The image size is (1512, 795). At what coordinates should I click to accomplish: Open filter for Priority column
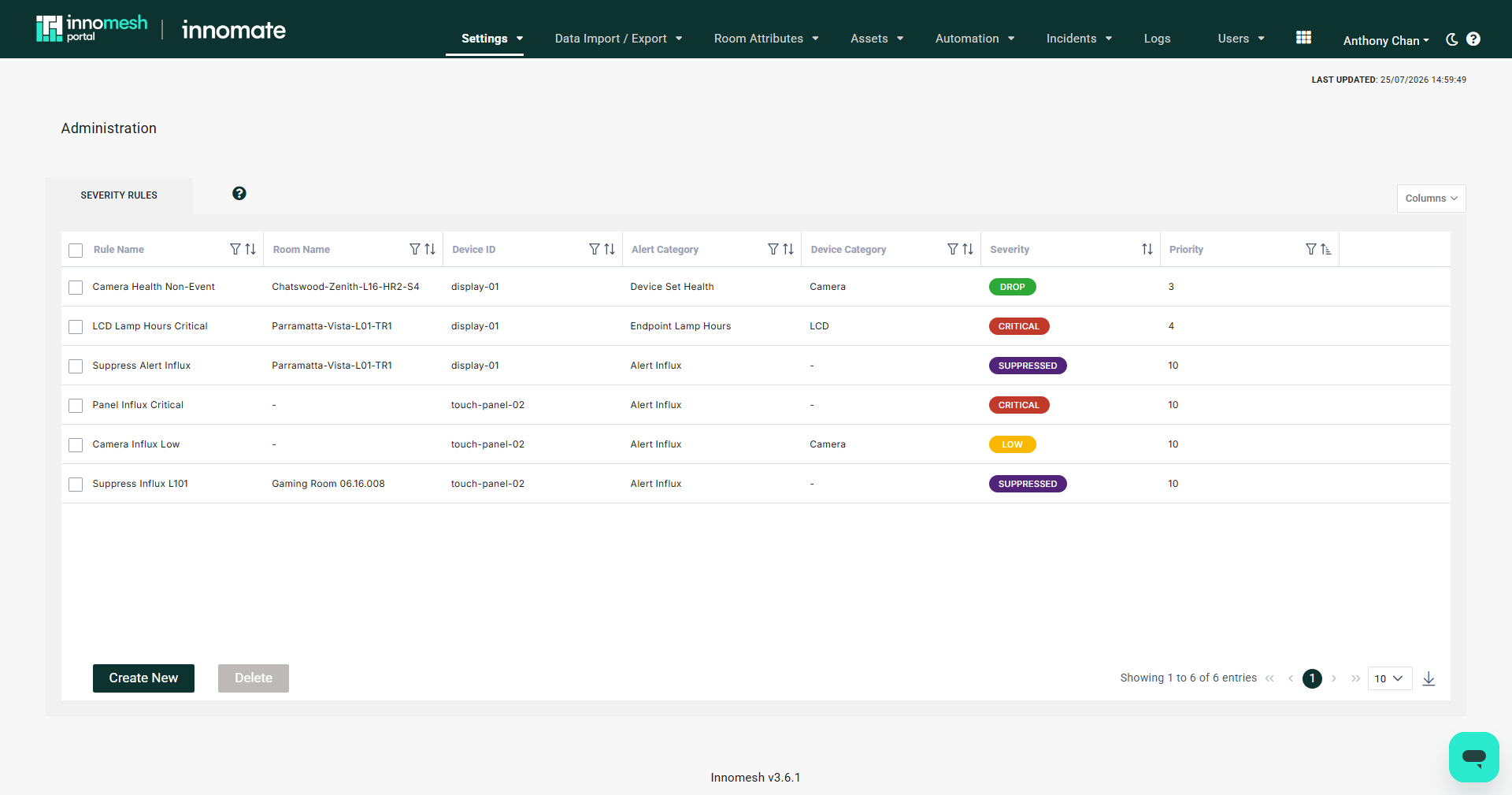[x=1310, y=249]
